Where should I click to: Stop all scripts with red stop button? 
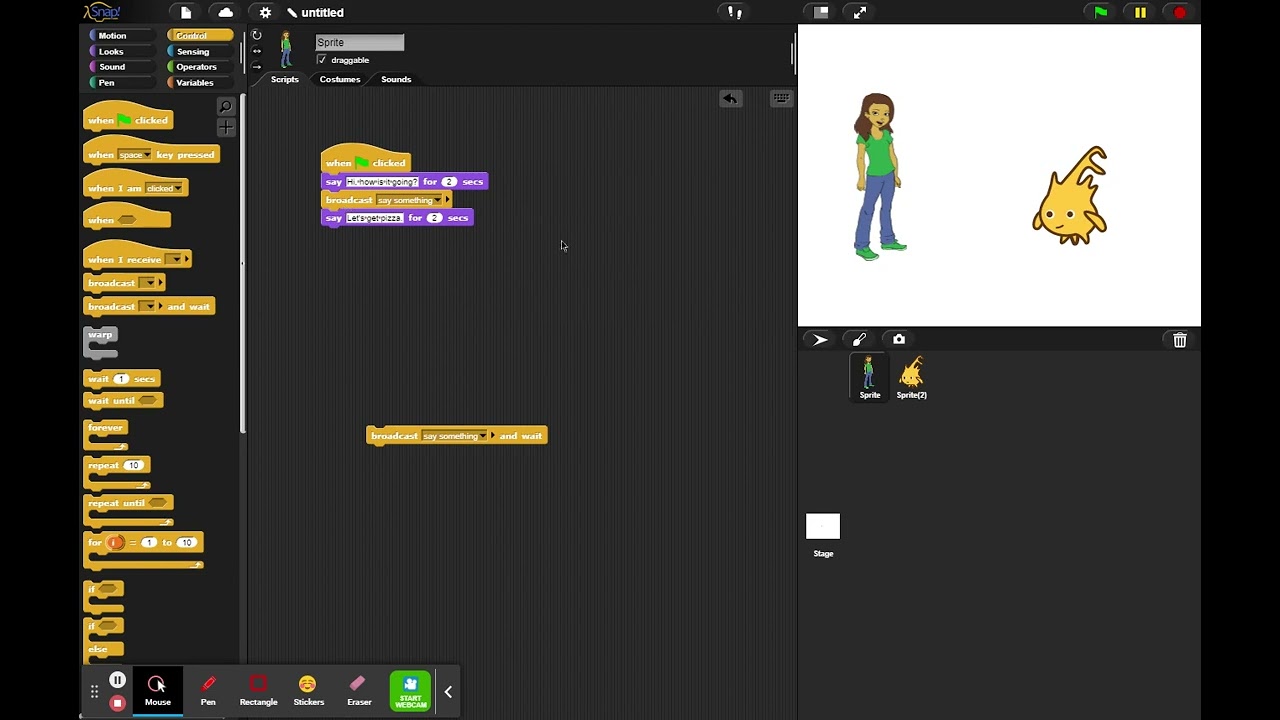[1180, 12]
